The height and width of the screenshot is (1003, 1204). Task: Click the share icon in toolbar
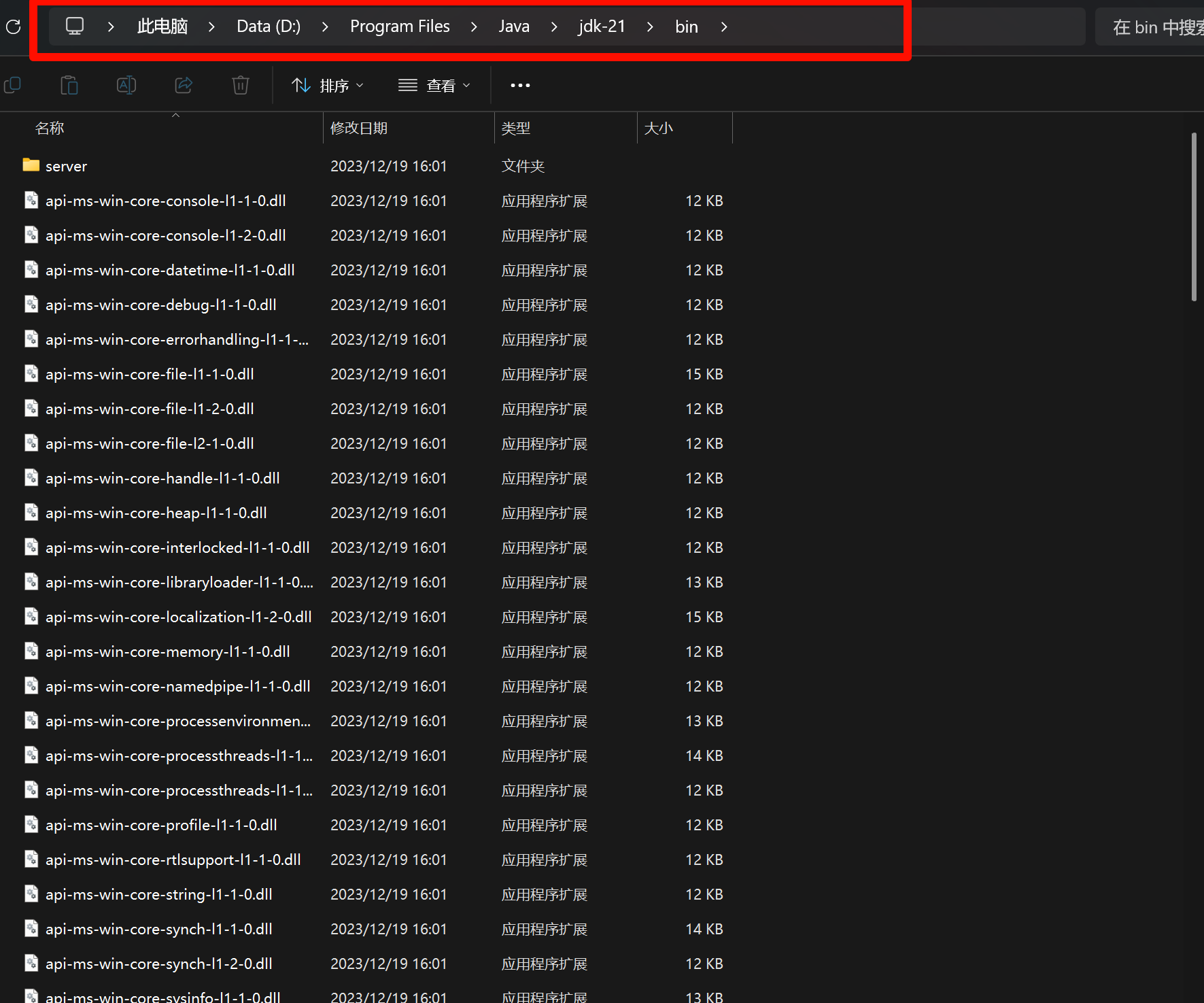tap(184, 86)
